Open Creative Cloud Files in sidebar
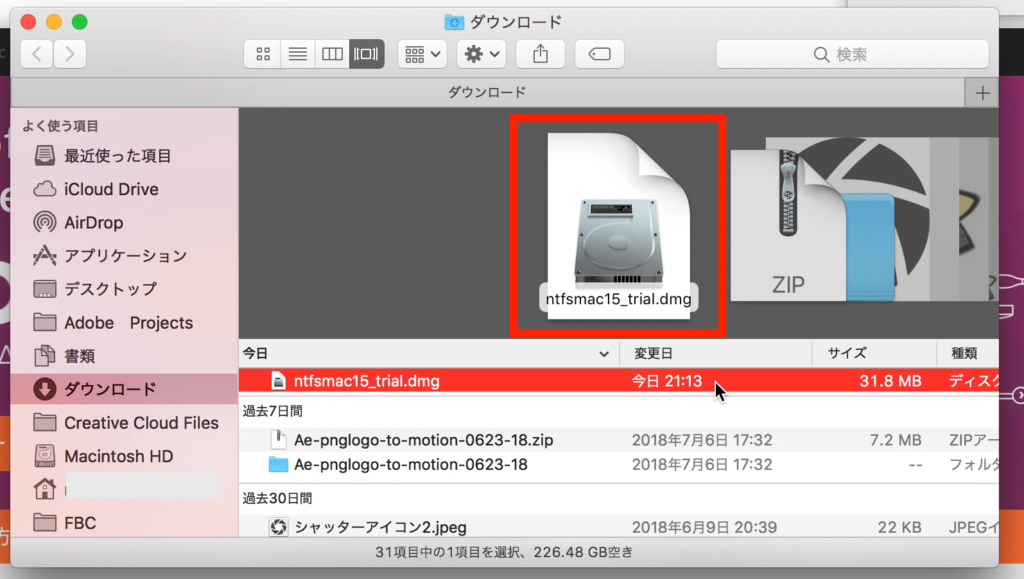The image size is (1024, 579). (124, 423)
